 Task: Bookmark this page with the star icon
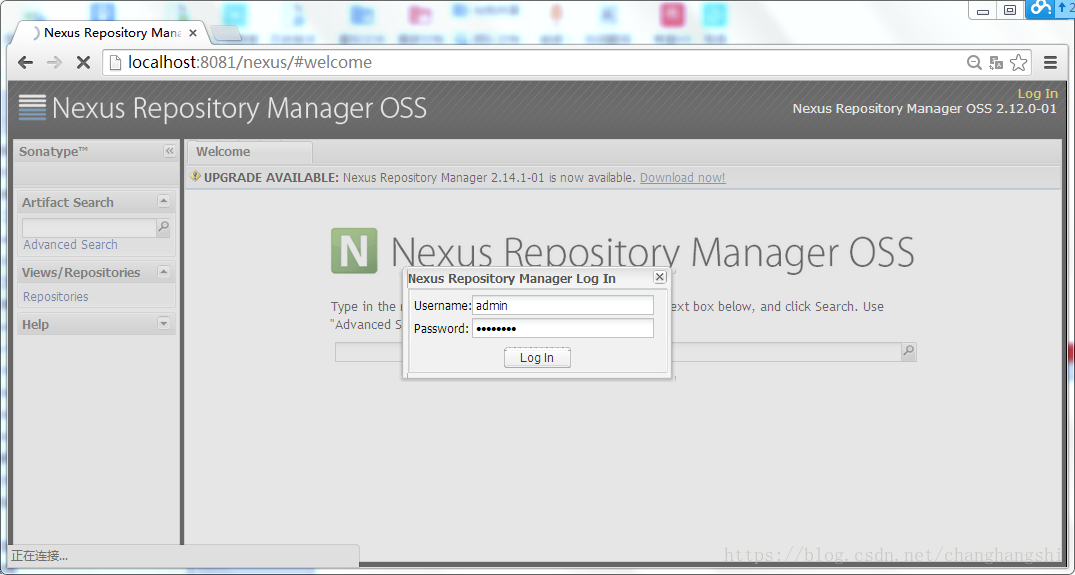tap(1019, 62)
